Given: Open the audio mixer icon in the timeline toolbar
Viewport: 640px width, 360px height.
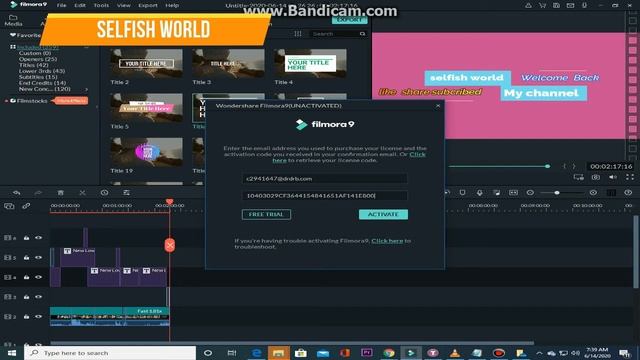Looking at the screenshot, I should pos(496,193).
